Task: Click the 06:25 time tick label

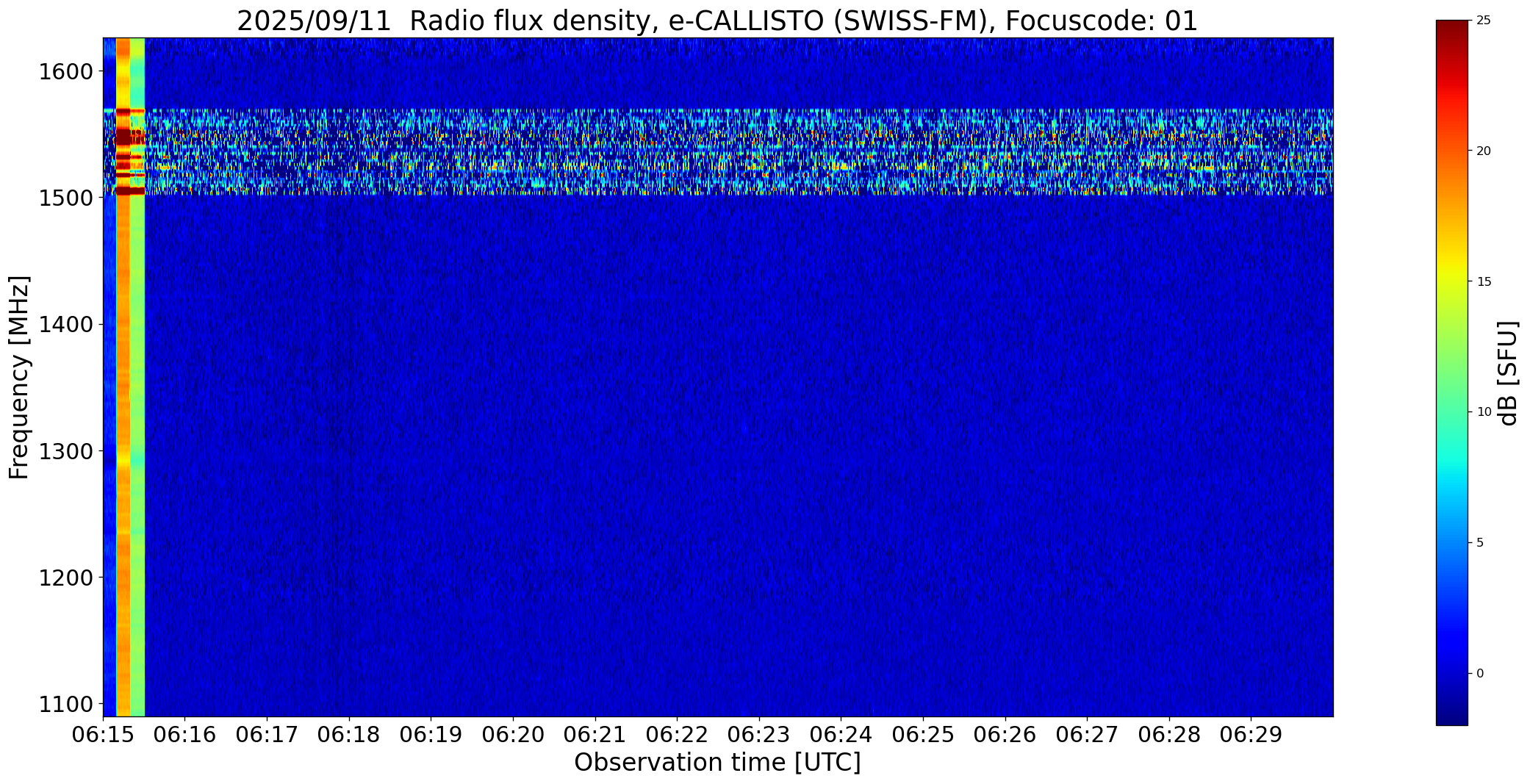Action: tap(923, 735)
